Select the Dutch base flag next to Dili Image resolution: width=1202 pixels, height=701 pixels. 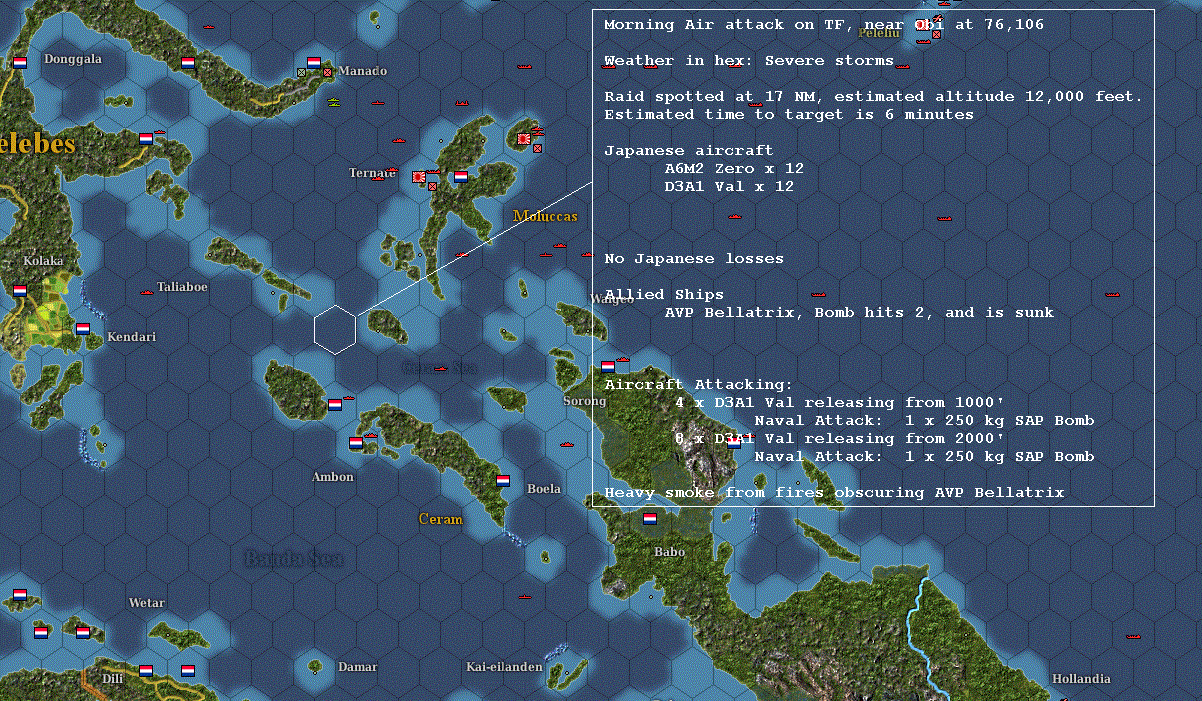(145, 671)
